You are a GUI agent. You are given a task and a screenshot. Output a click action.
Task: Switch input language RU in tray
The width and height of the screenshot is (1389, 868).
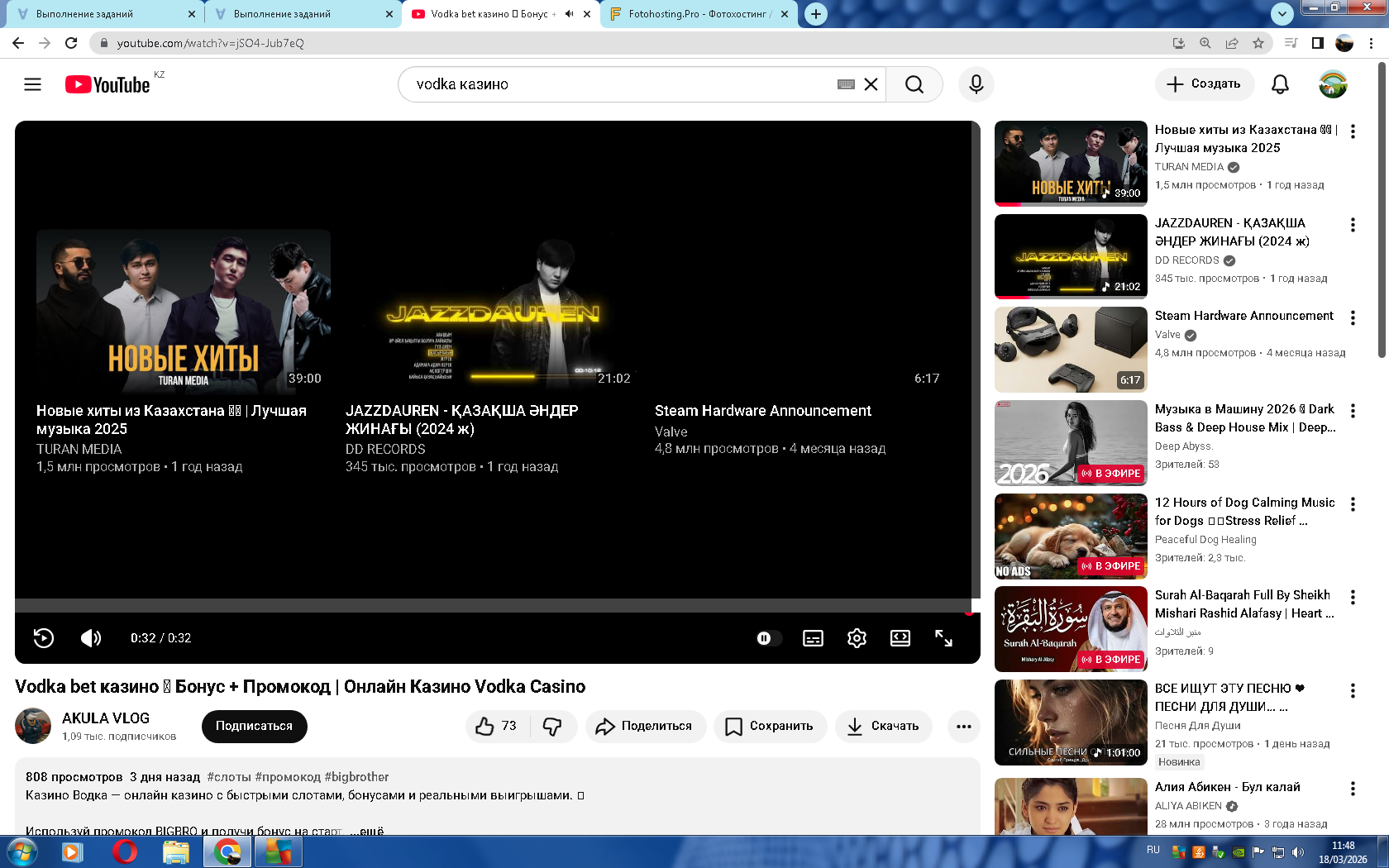pyautogui.click(x=1153, y=850)
